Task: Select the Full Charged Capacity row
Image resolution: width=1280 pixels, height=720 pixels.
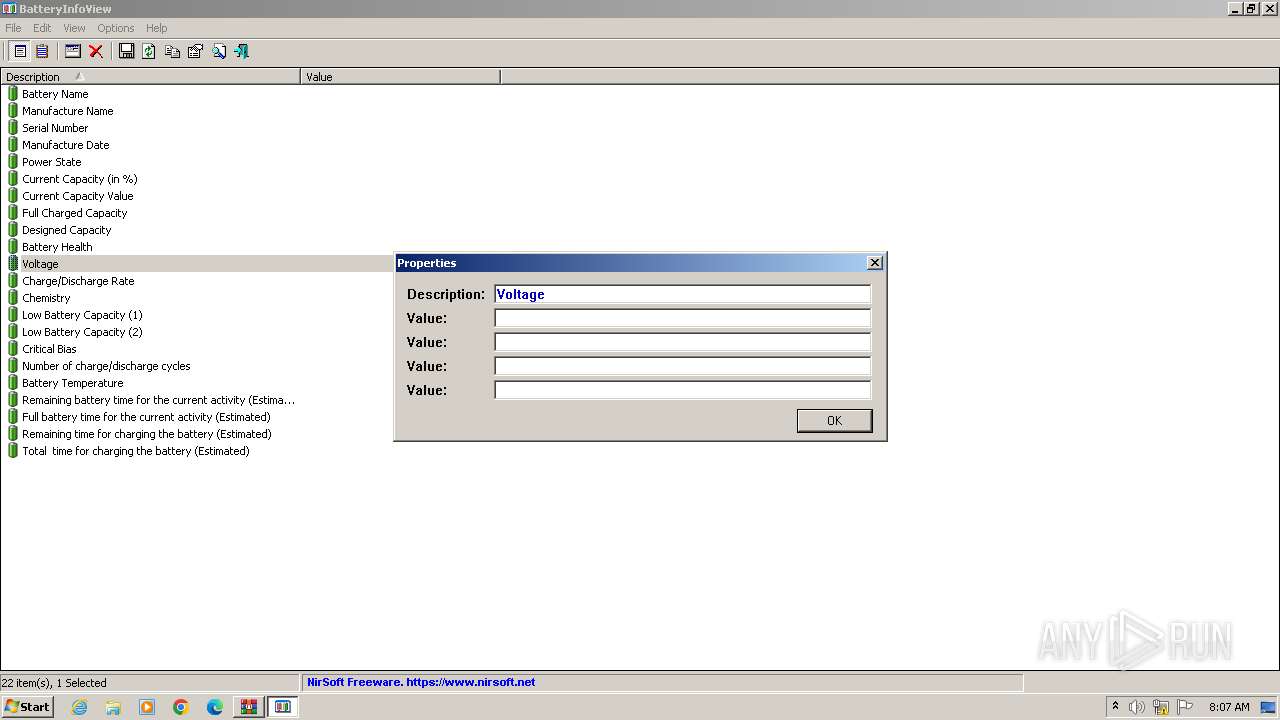Action: point(75,213)
